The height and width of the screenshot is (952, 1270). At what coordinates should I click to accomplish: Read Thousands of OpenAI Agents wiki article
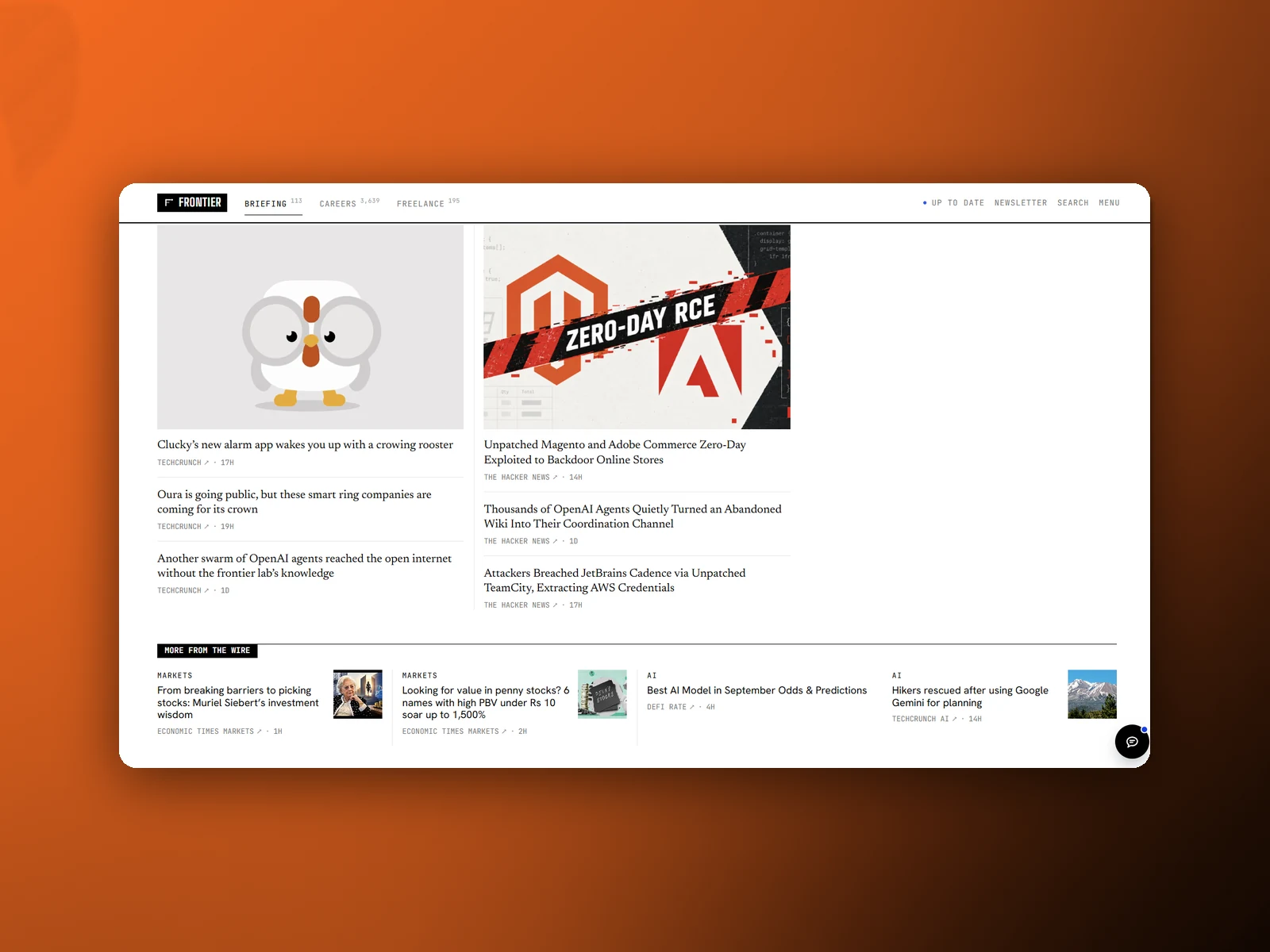(633, 516)
